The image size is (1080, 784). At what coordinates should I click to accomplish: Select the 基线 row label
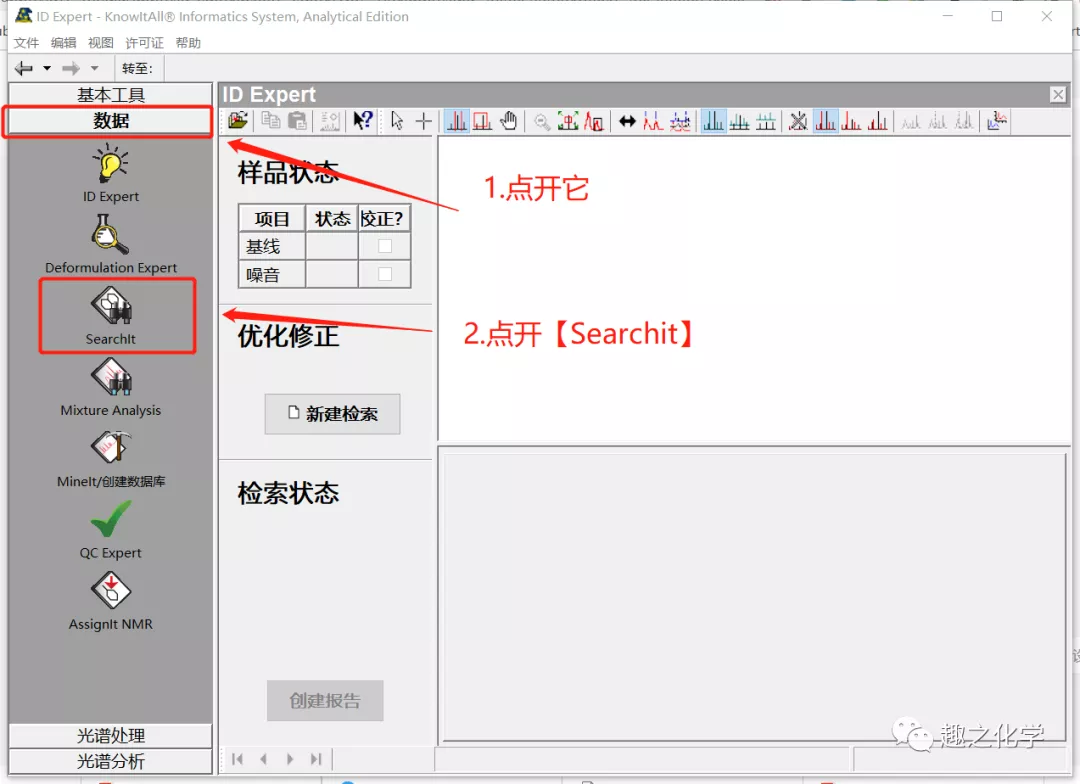tap(272, 246)
